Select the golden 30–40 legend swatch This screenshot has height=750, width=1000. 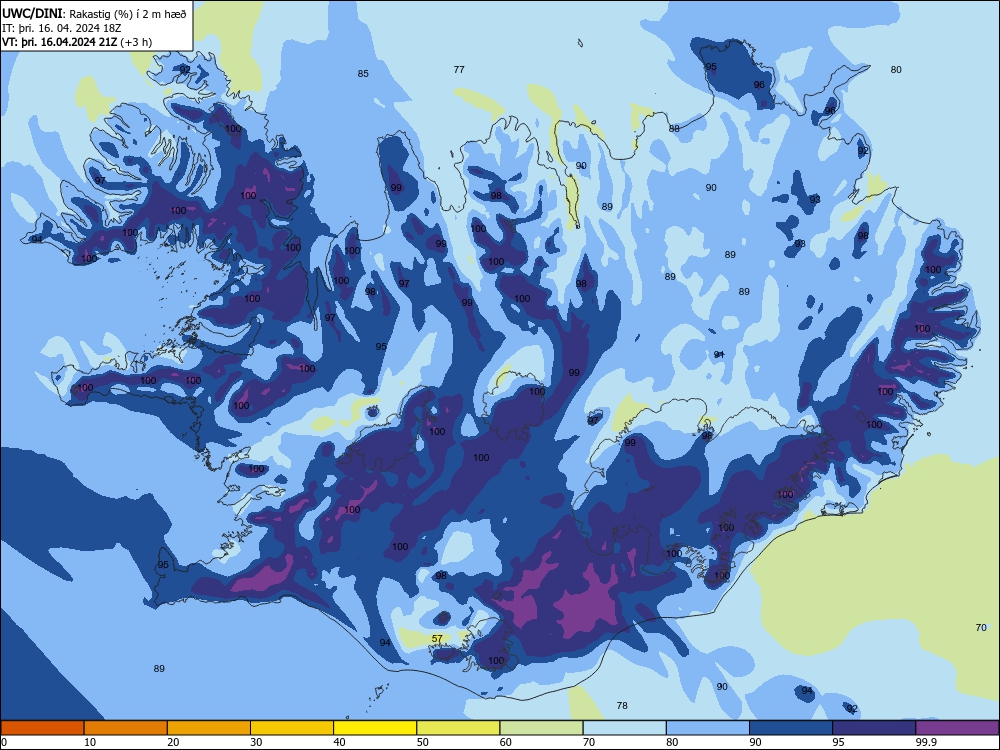292,728
